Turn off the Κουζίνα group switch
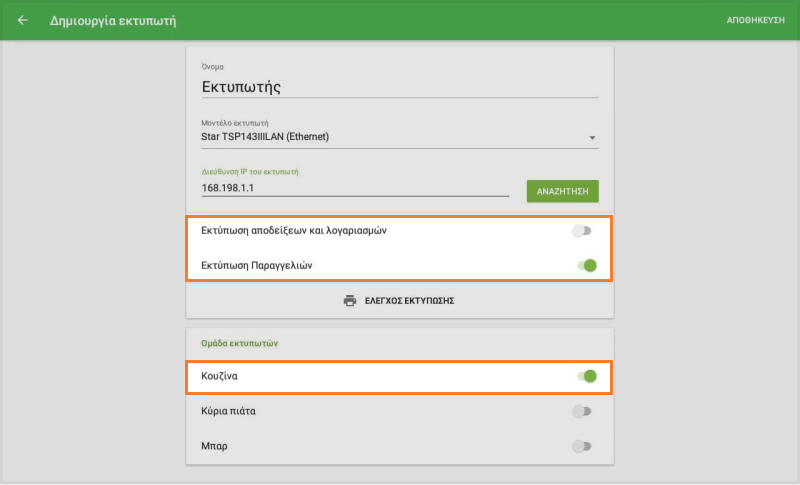 [x=586, y=377]
